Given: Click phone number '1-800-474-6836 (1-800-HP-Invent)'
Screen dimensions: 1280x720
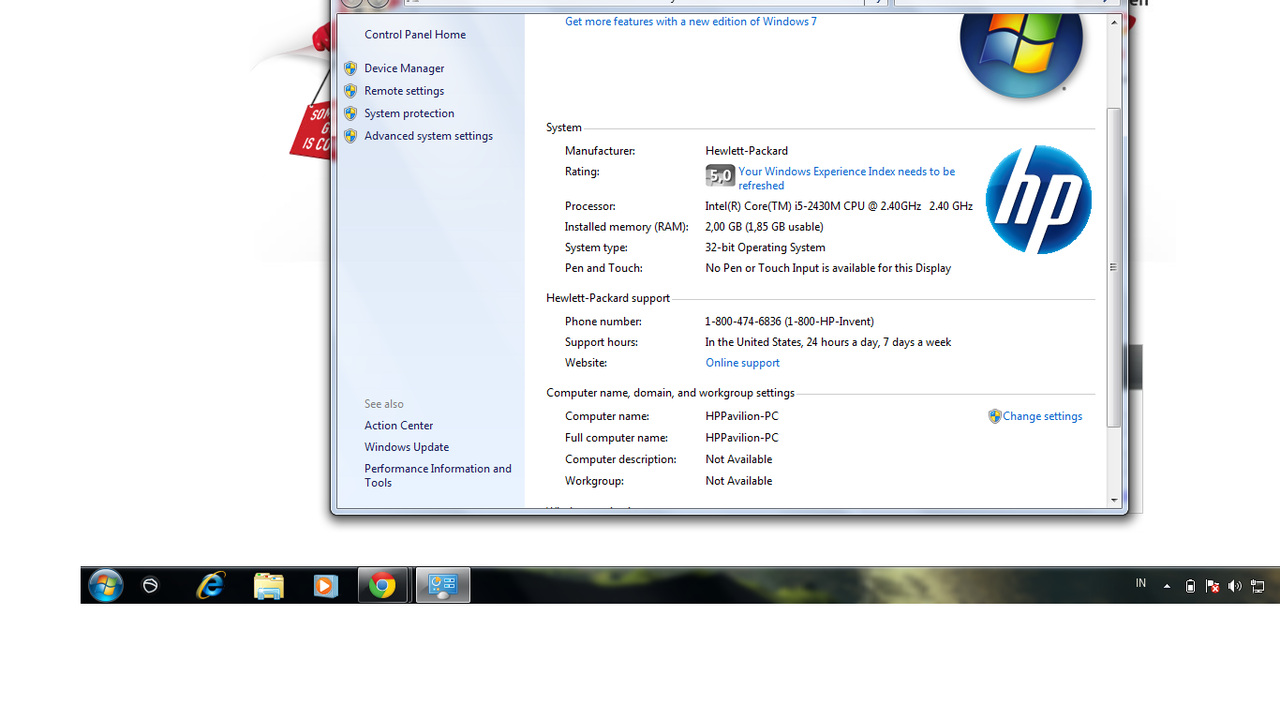Looking at the screenshot, I should click(789, 321).
